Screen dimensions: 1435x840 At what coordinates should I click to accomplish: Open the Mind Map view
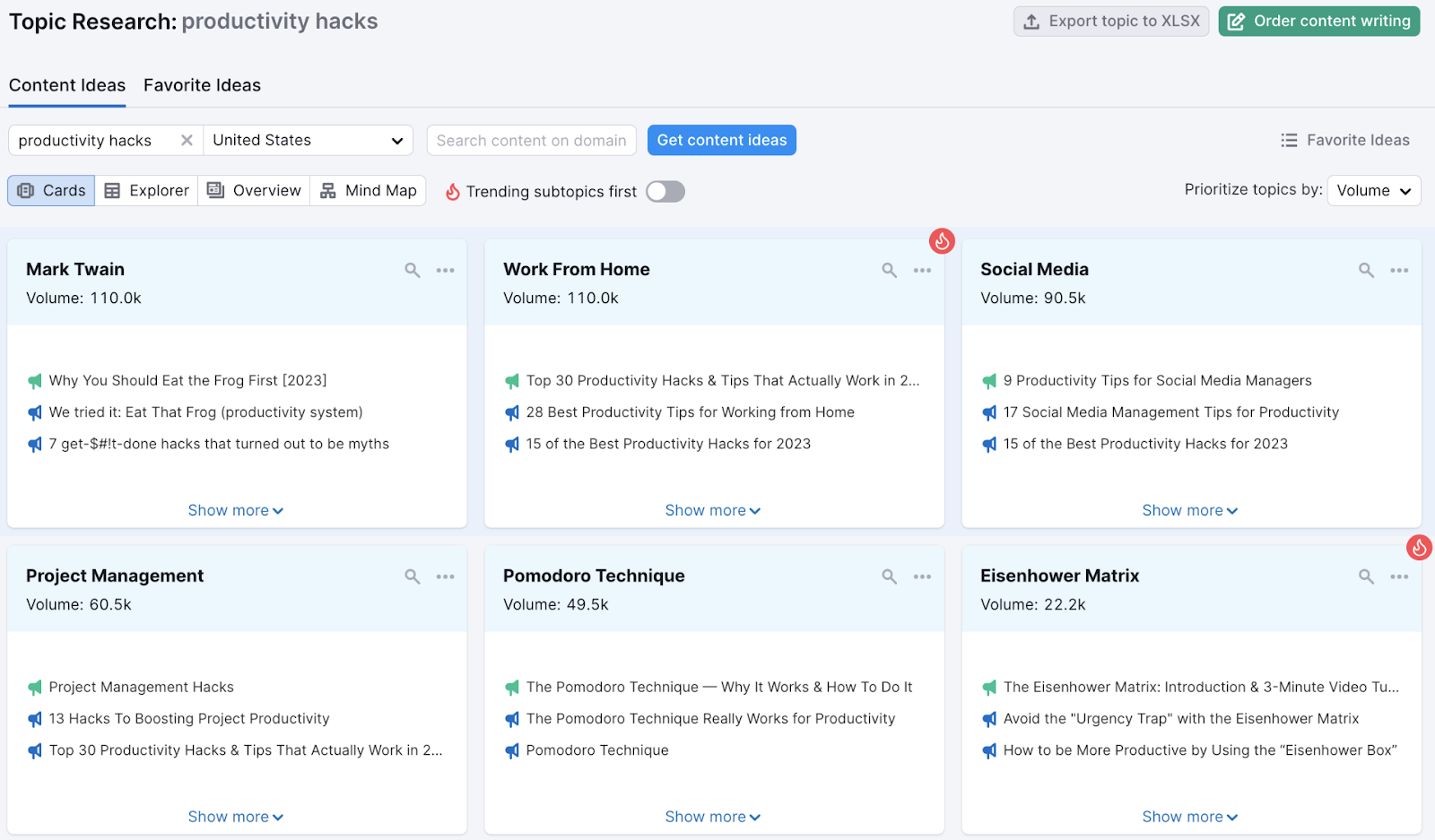[368, 190]
